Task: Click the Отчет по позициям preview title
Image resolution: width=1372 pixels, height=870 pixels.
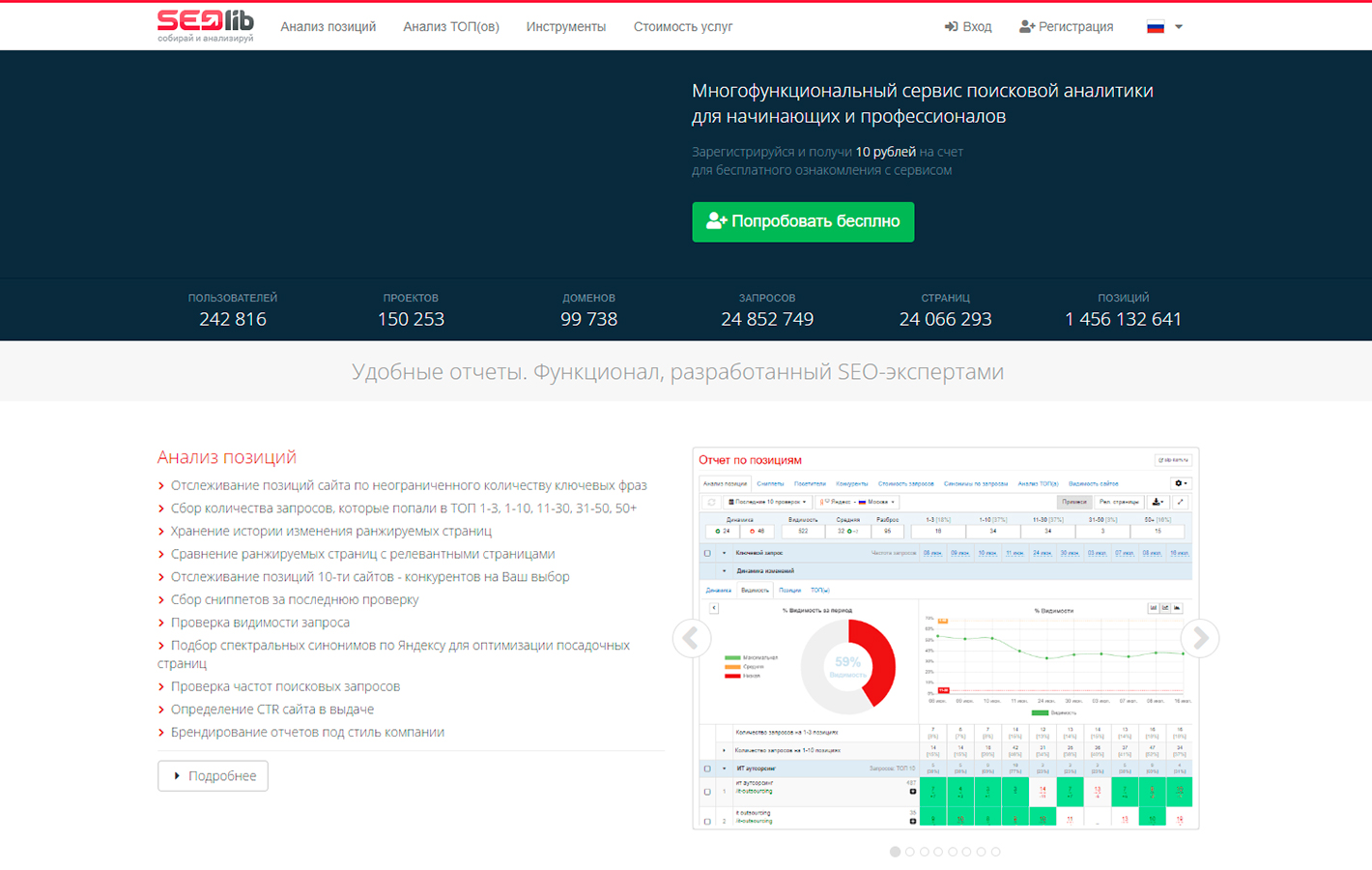Action: coord(751,460)
